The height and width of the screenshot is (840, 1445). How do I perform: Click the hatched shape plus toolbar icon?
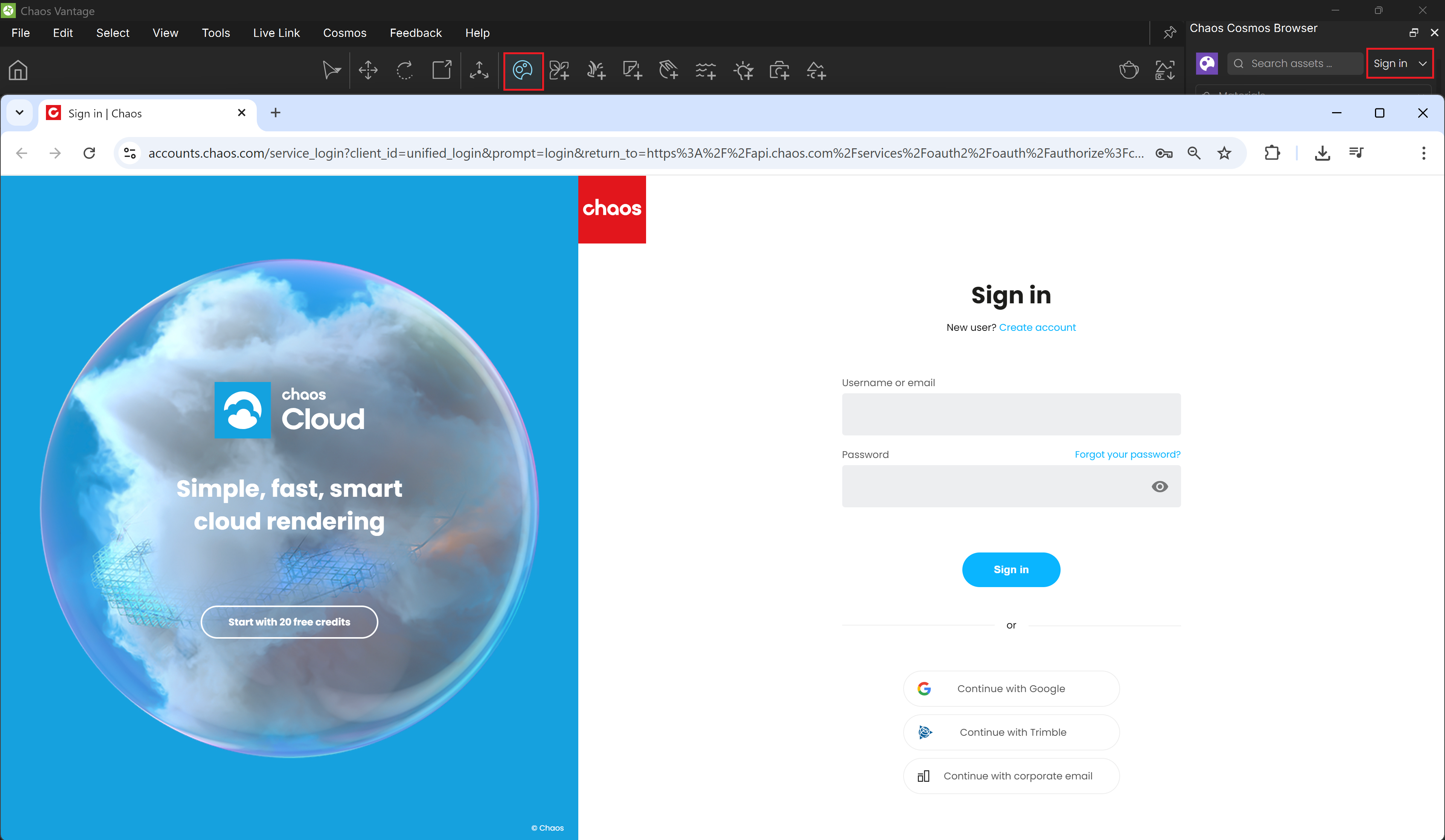coord(669,70)
